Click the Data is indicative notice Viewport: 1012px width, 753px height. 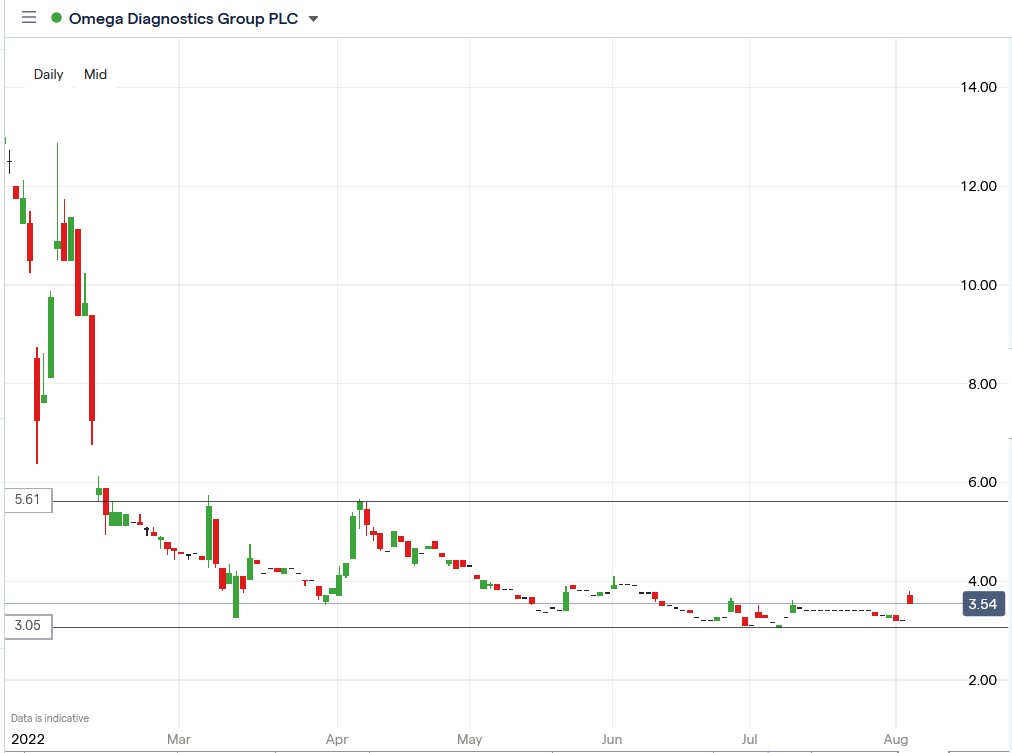tap(50, 718)
